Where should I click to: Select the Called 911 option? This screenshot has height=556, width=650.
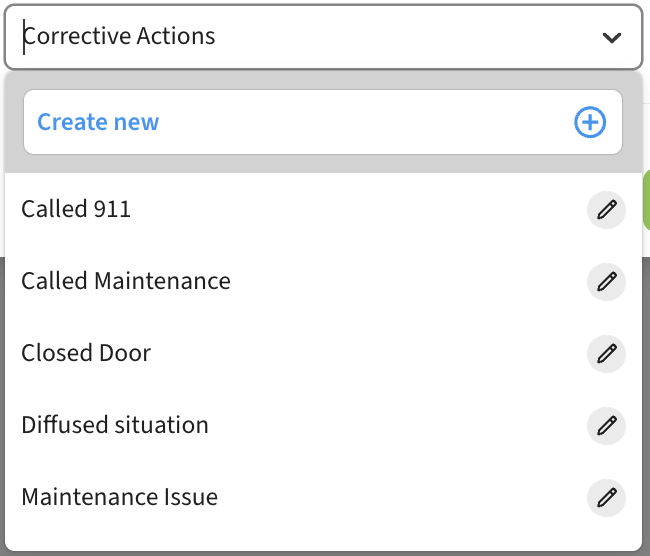pos(76,209)
